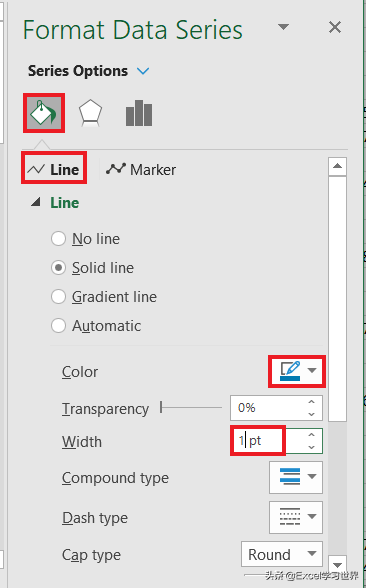Open the line Color picker button

pos(297,371)
